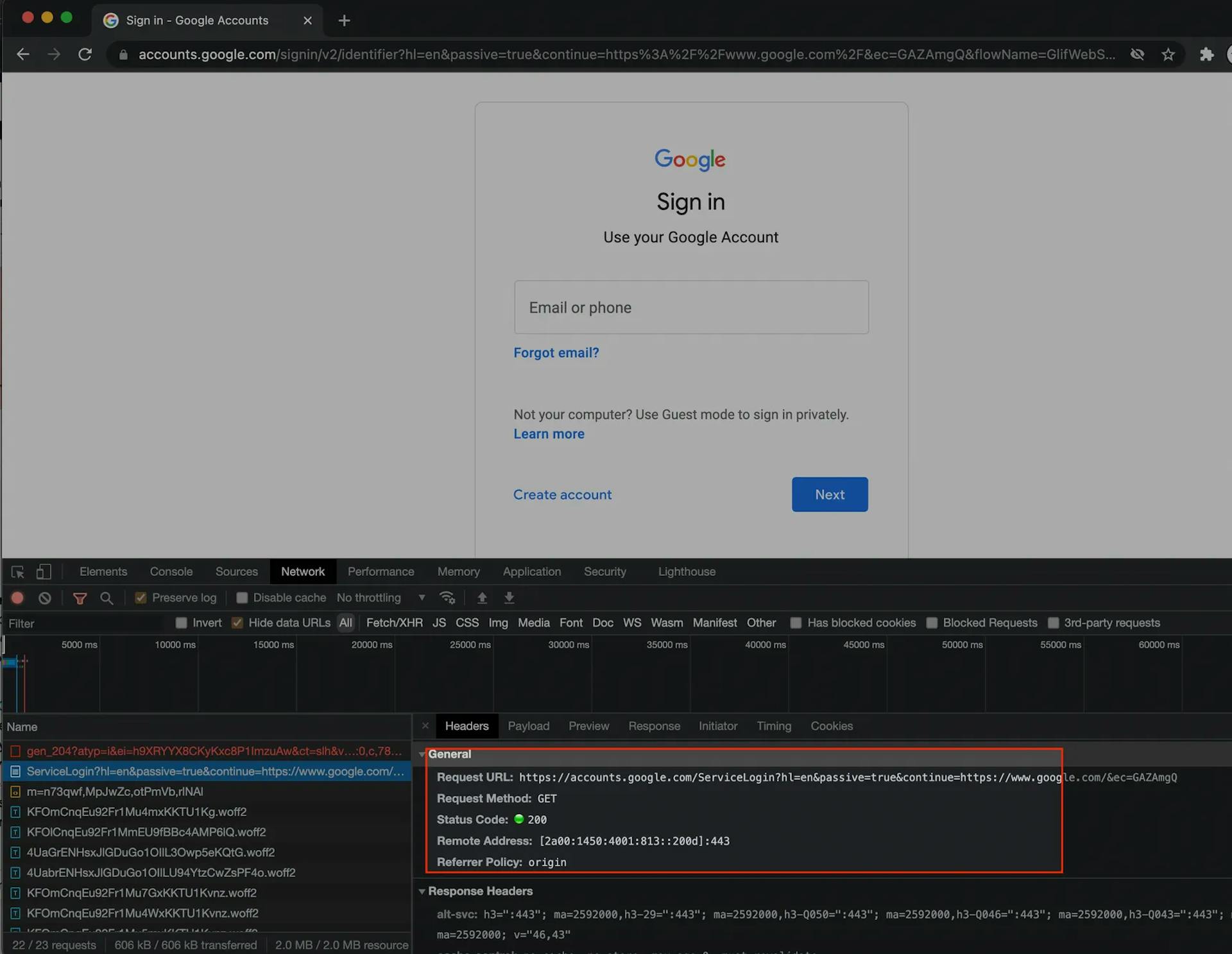Open search within network requests
Image resolution: width=1232 pixels, height=954 pixels.
pyautogui.click(x=107, y=598)
